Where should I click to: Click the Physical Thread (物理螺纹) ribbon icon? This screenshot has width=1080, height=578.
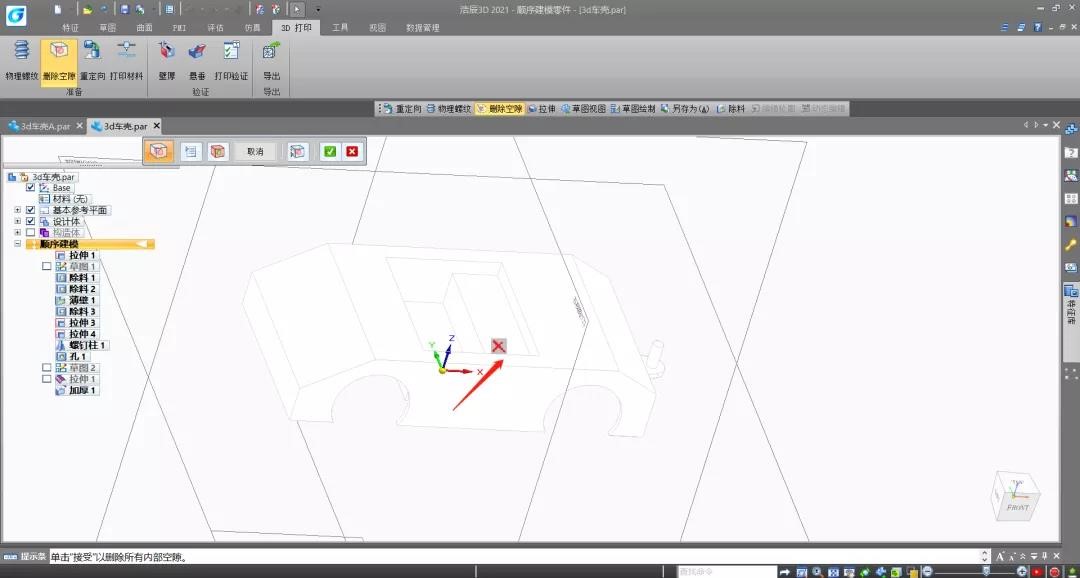pos(21,52)
